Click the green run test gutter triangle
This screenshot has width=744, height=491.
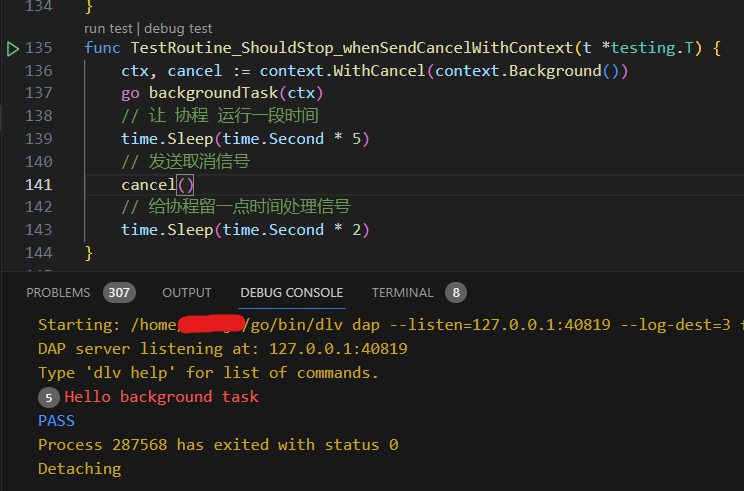point(13,48)
